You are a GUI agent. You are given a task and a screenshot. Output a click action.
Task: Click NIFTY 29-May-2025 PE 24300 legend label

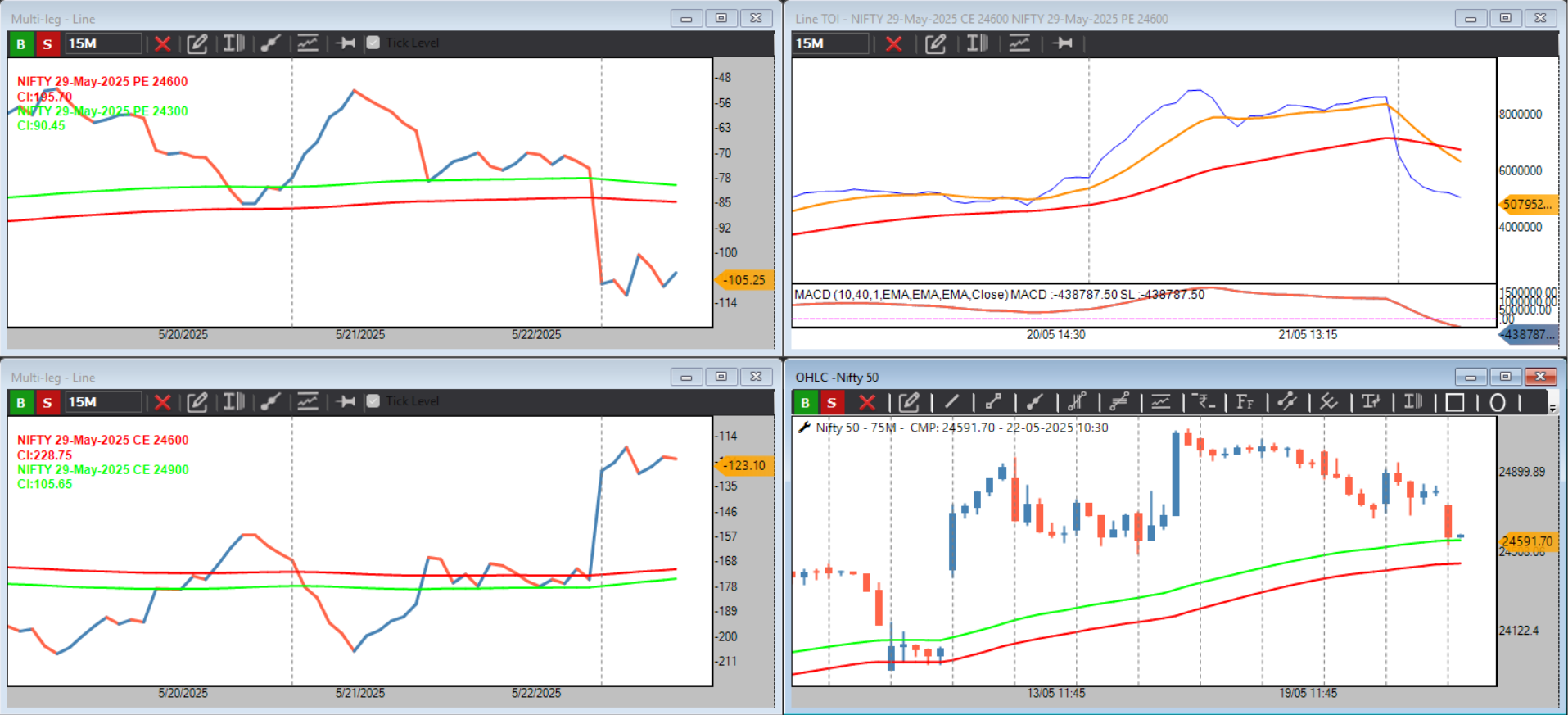[x=102, y=111]
